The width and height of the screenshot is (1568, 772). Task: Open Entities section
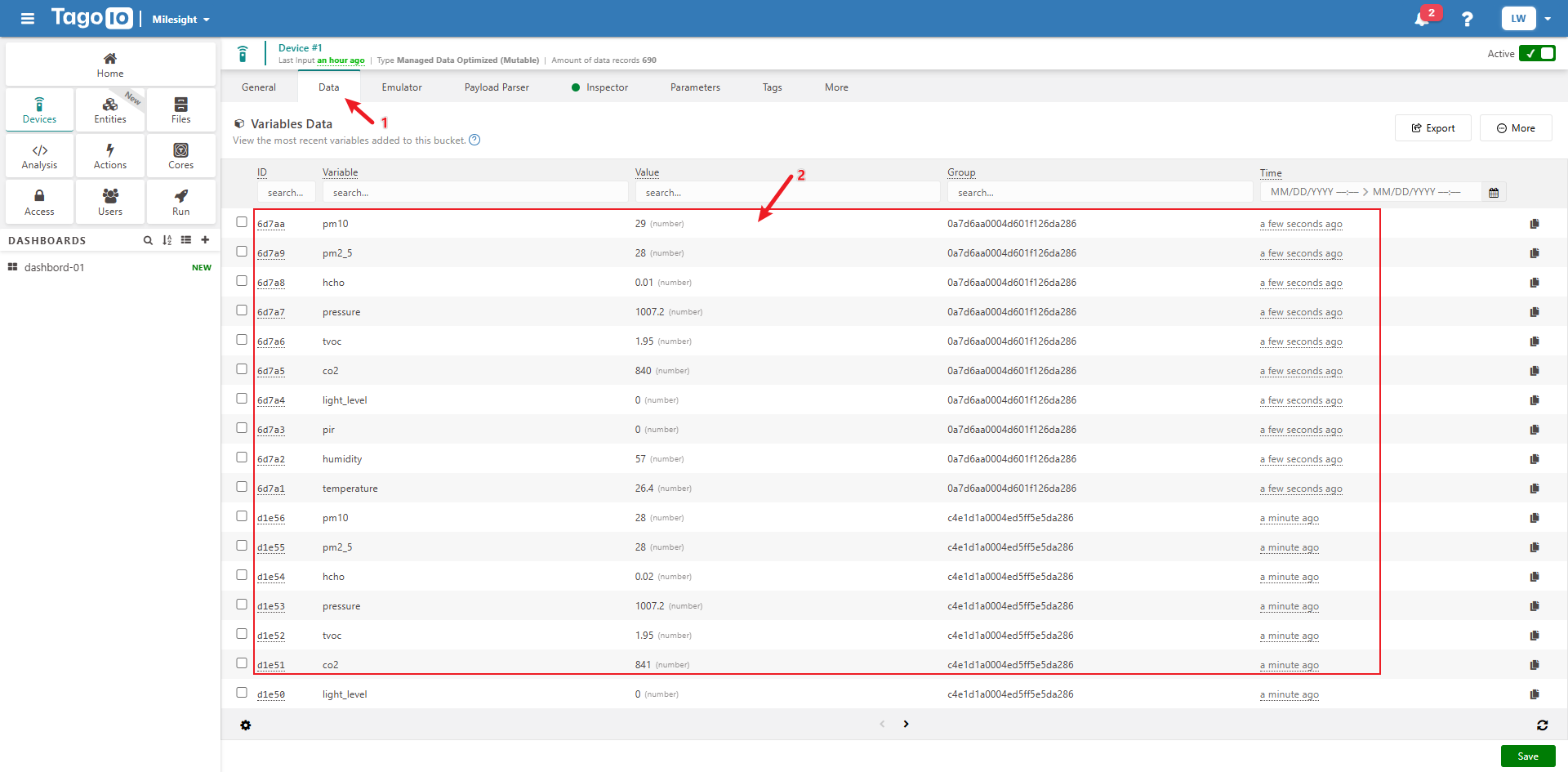pos(110,110)
